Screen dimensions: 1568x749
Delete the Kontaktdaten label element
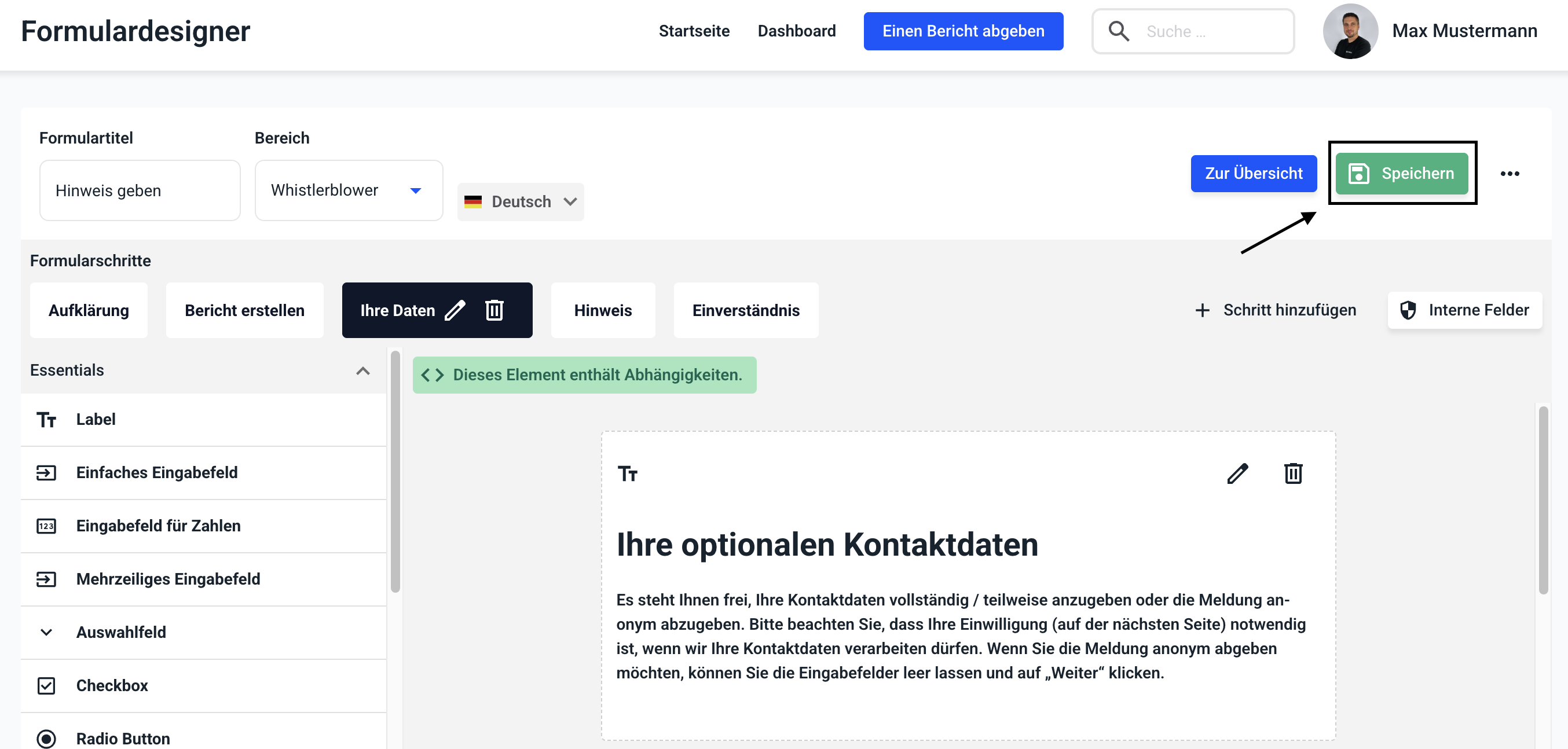click(x=1293, y=473)
